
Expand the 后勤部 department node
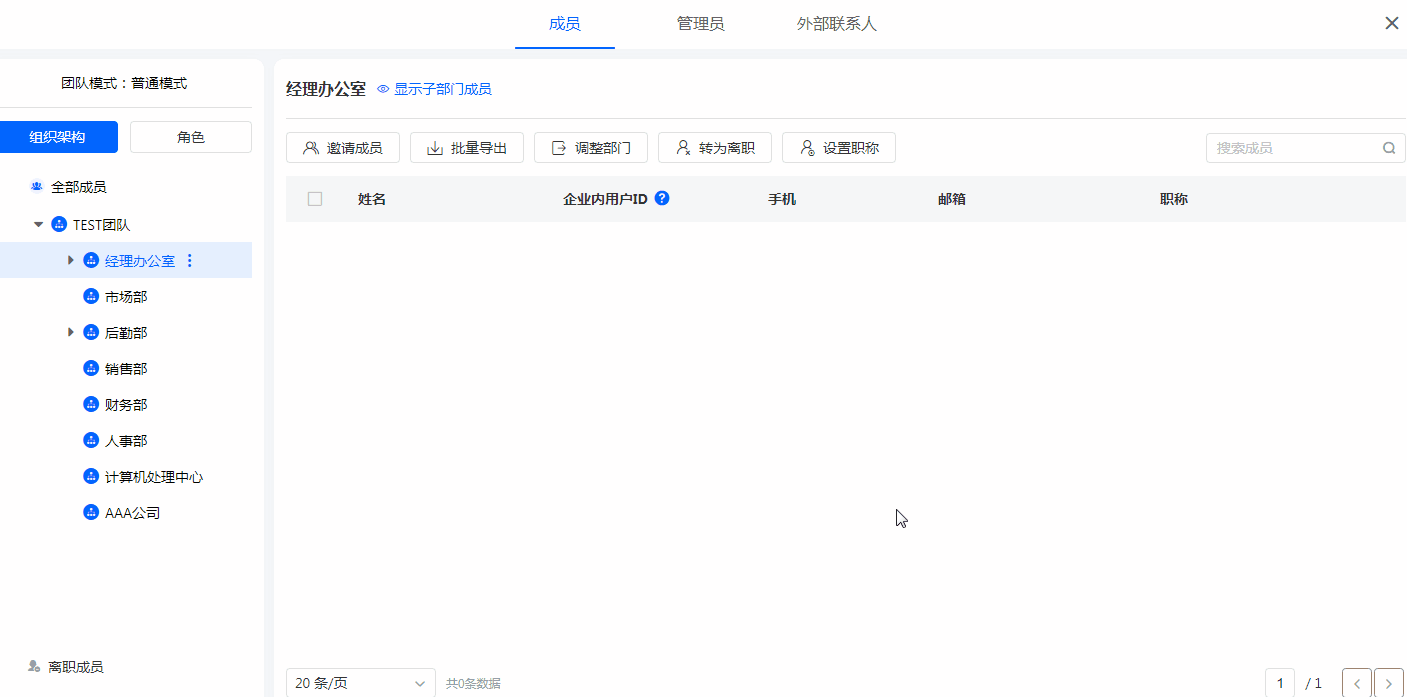70,333
